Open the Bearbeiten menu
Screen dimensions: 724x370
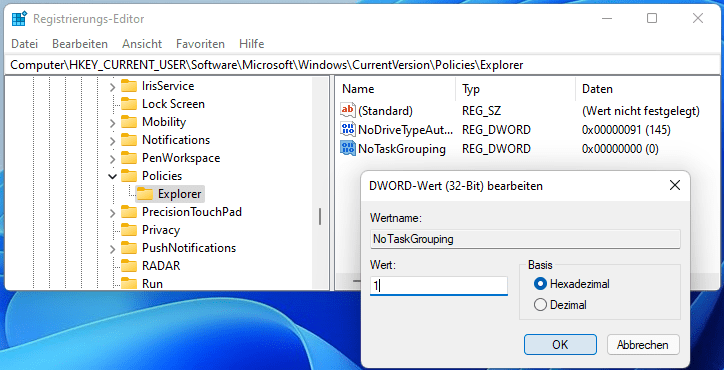coord(80,44)
